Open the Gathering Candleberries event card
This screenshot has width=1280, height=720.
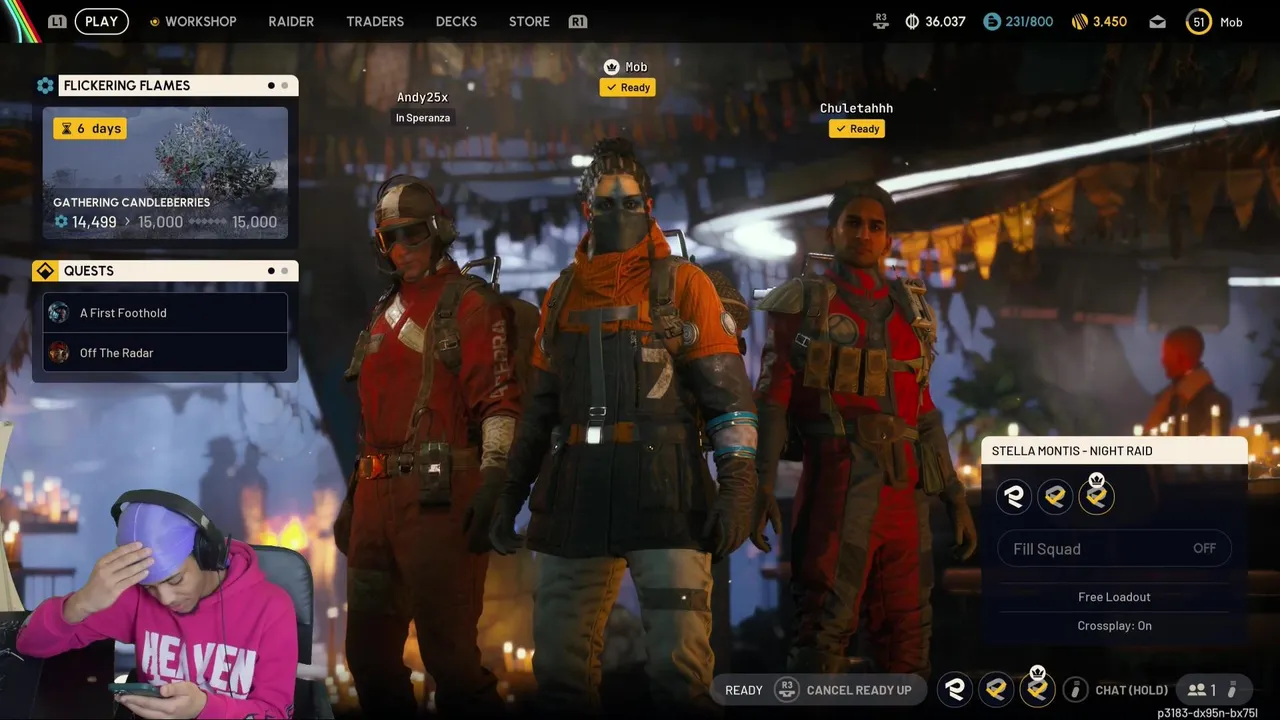pos(165,173)
